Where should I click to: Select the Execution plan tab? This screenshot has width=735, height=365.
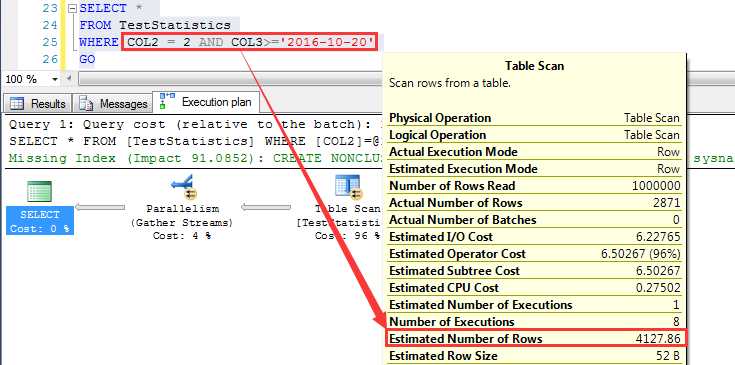point(206,102)
